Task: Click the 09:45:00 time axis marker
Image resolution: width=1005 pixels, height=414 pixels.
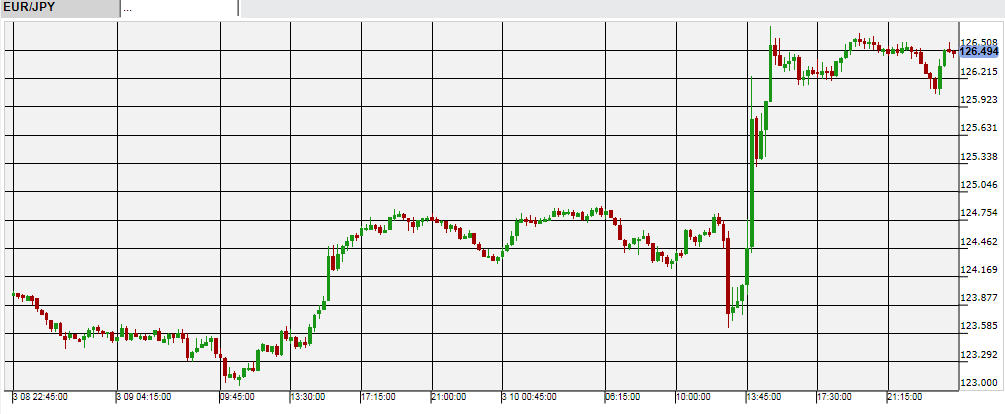Action: click(x=238, y=397)
